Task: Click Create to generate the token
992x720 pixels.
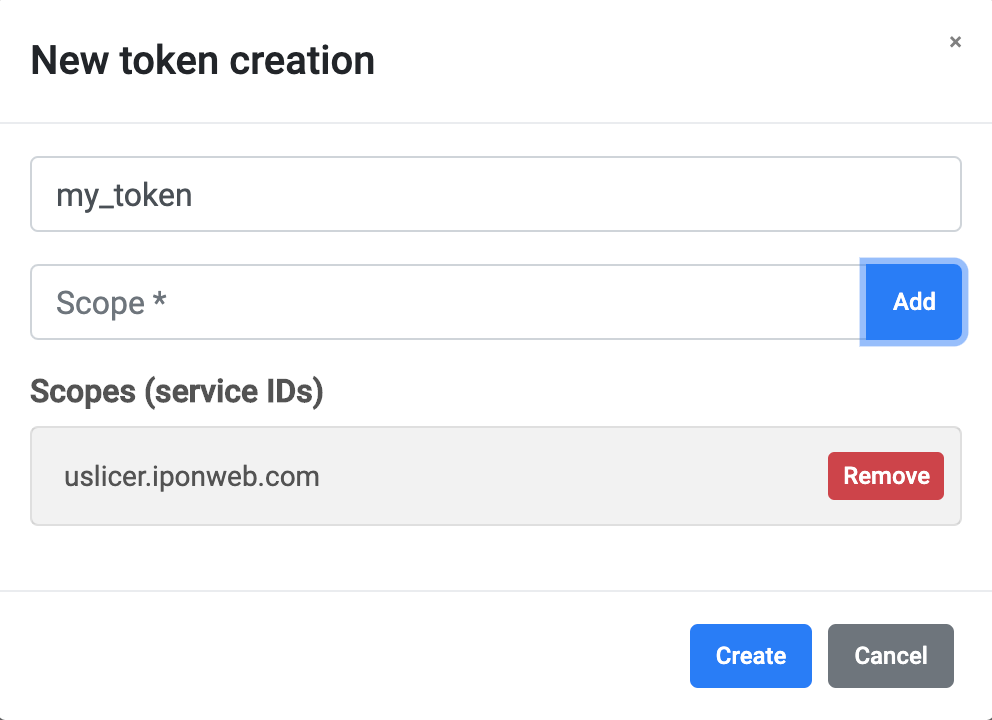Action: click(750, 656)
